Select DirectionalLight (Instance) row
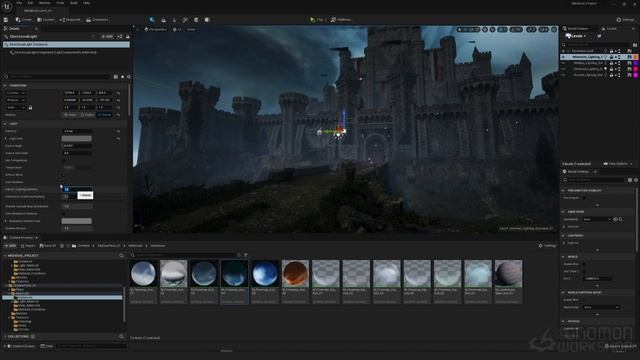Image resolution: width=640 pixels, height=360 pixels. [x=66, y=44]
